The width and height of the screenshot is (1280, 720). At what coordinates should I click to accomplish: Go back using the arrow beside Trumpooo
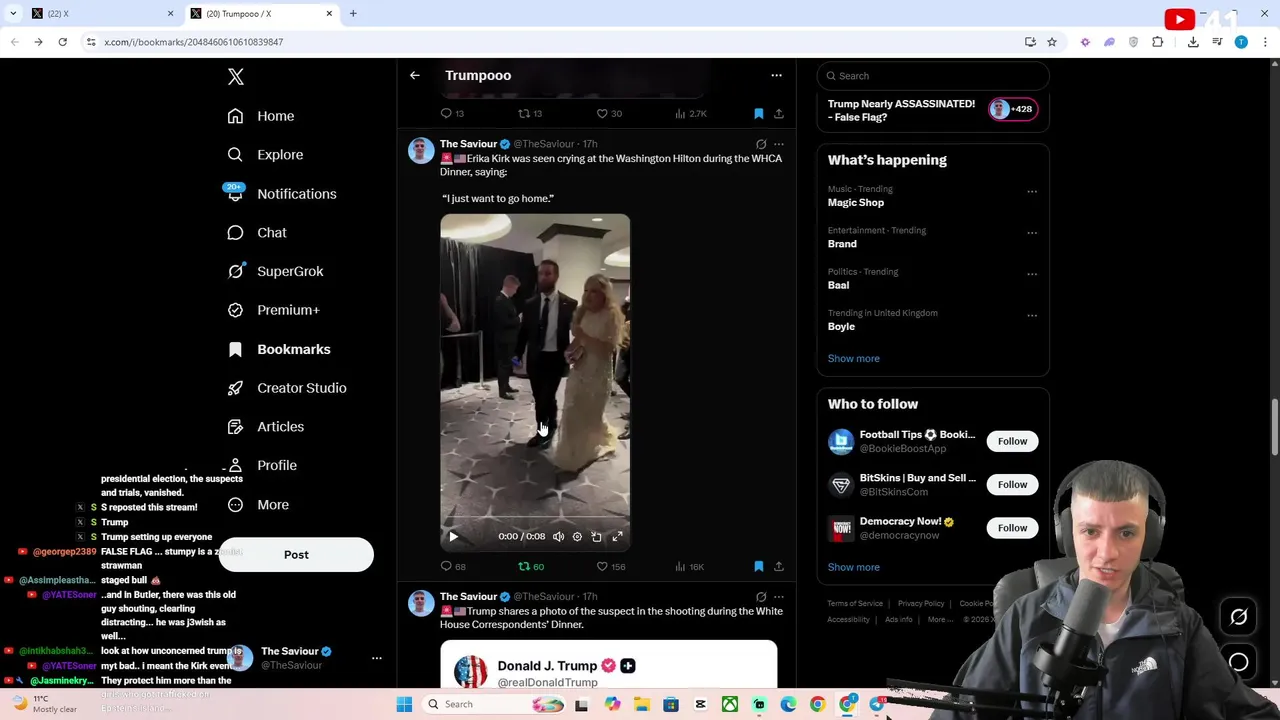[415, 75]
